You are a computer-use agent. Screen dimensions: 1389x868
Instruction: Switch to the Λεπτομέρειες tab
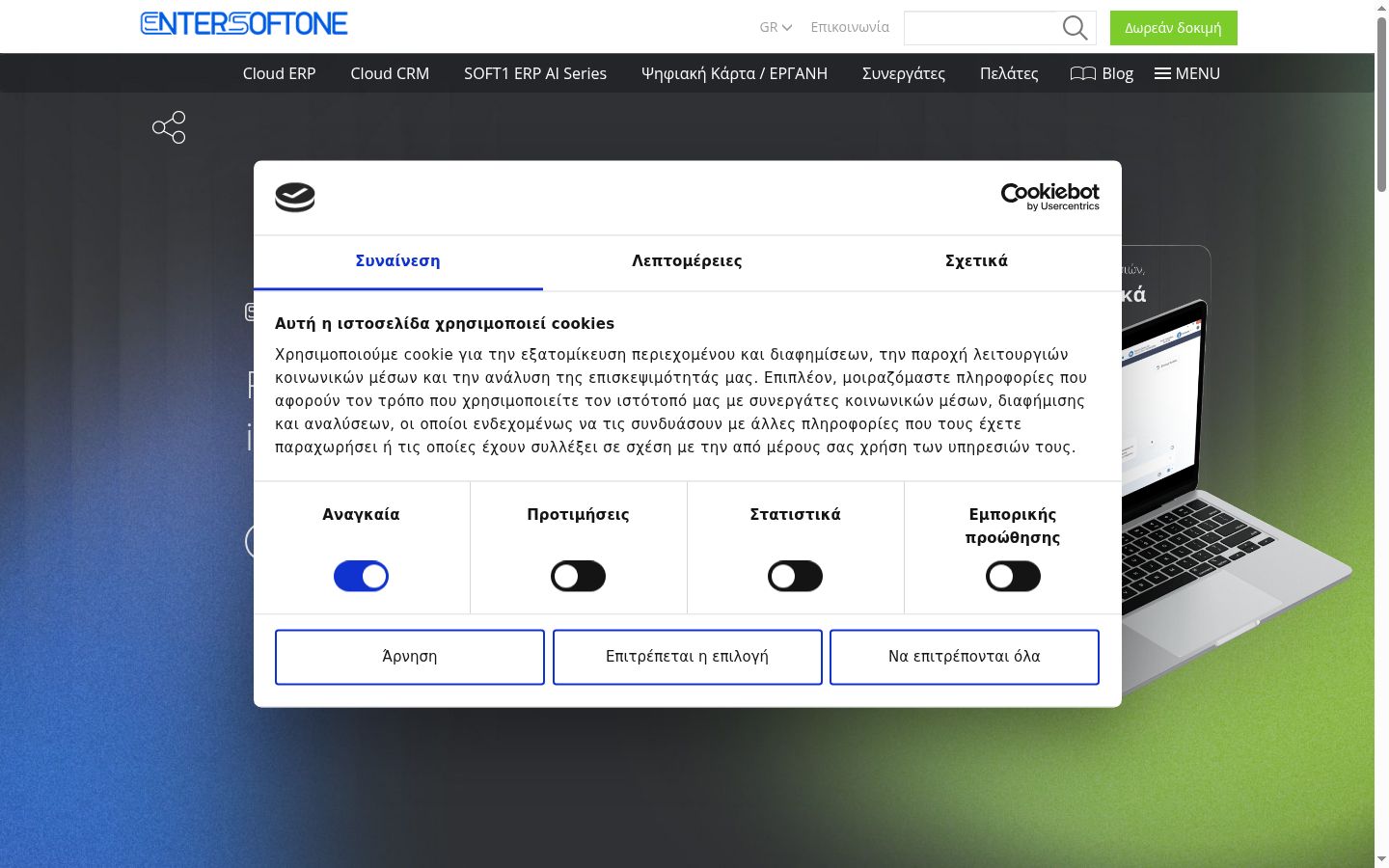(x=688, y=261)
